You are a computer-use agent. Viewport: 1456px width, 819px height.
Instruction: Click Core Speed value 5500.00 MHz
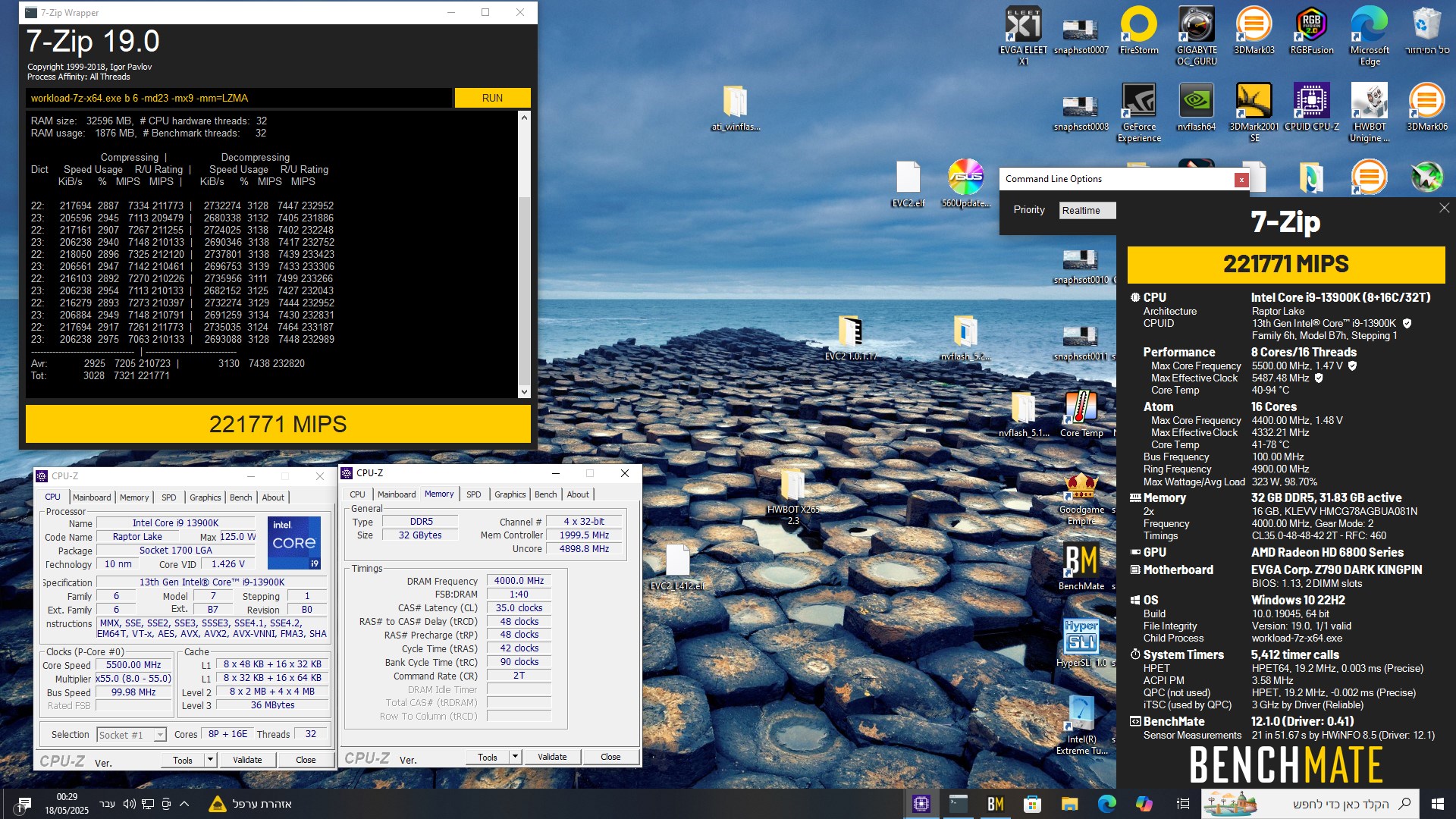coord(133,665)
